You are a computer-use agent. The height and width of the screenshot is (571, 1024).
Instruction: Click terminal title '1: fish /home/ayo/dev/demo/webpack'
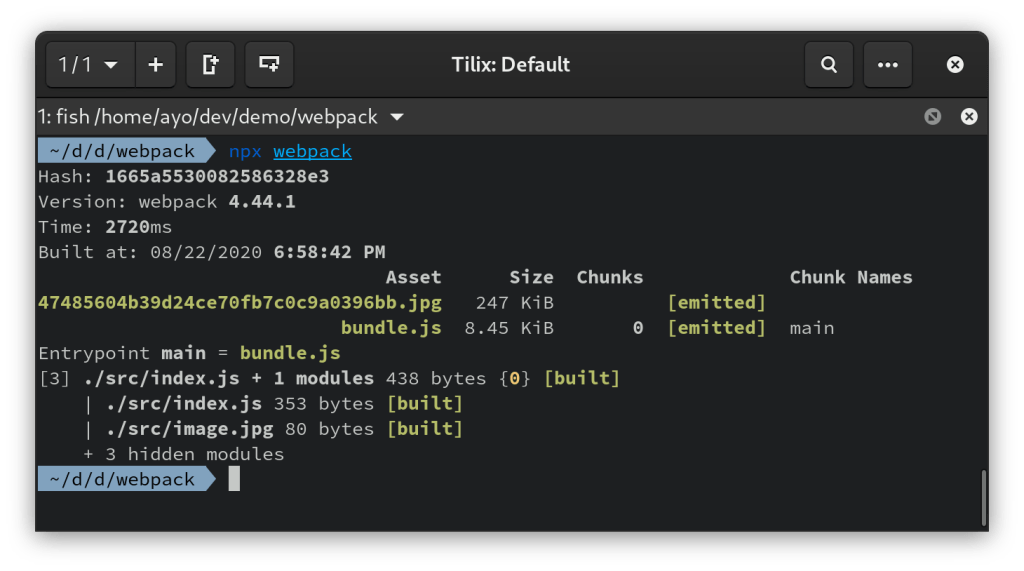click(208, 117)
